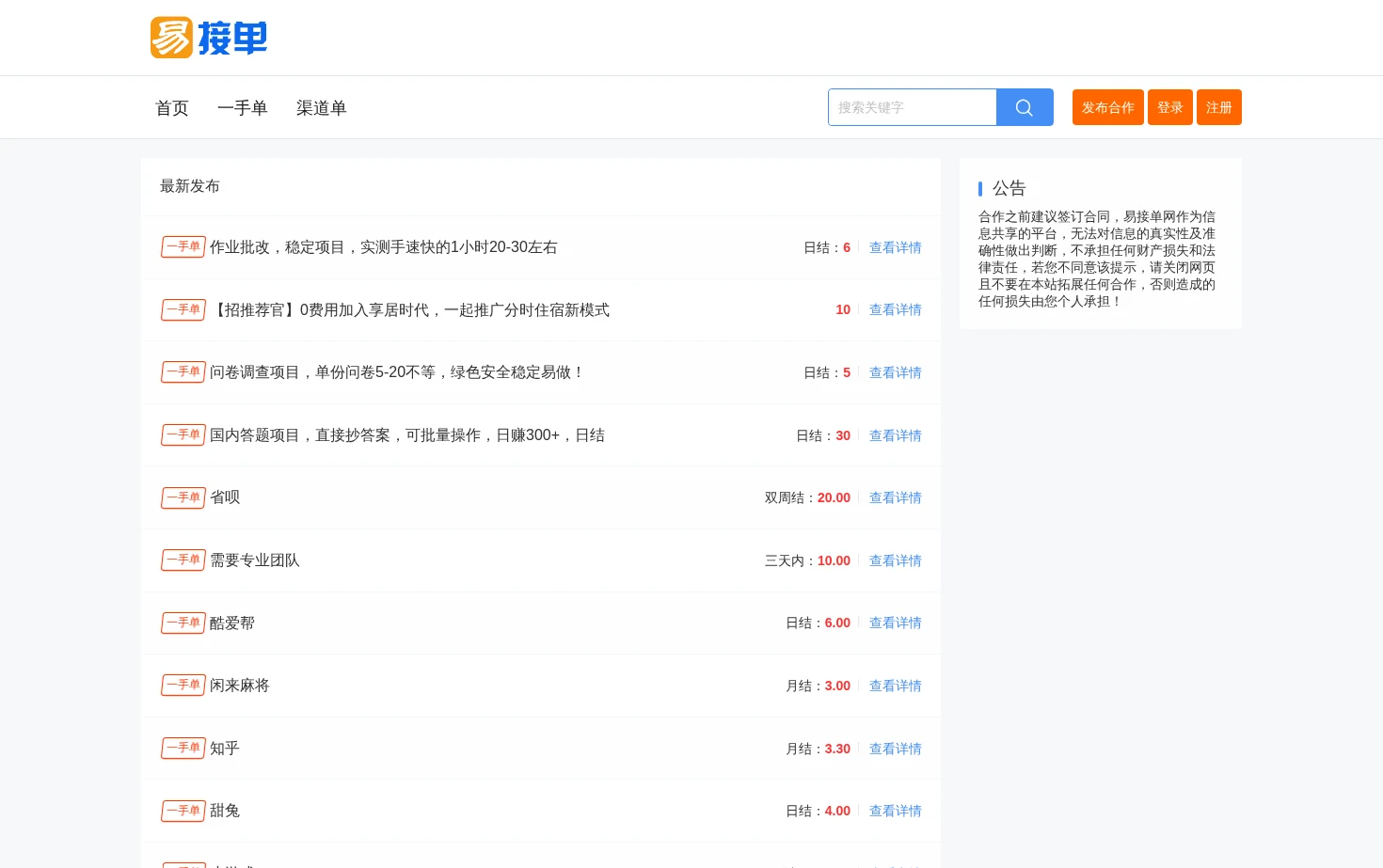Open the 酷爱帮 listing title
Viewport: 1383px width, 868px height.
232,623
